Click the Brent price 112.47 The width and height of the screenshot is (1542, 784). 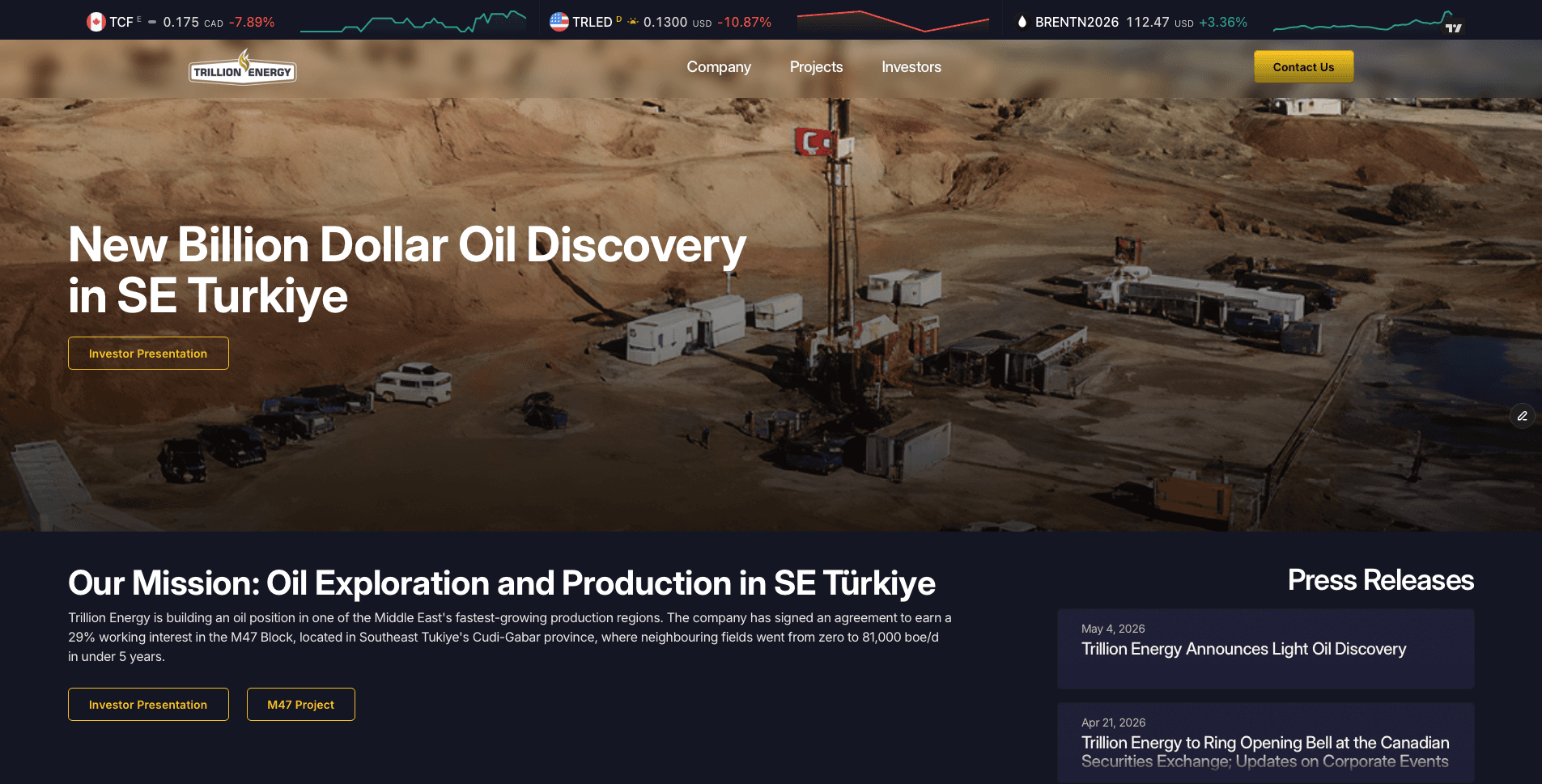(1148, 22)
